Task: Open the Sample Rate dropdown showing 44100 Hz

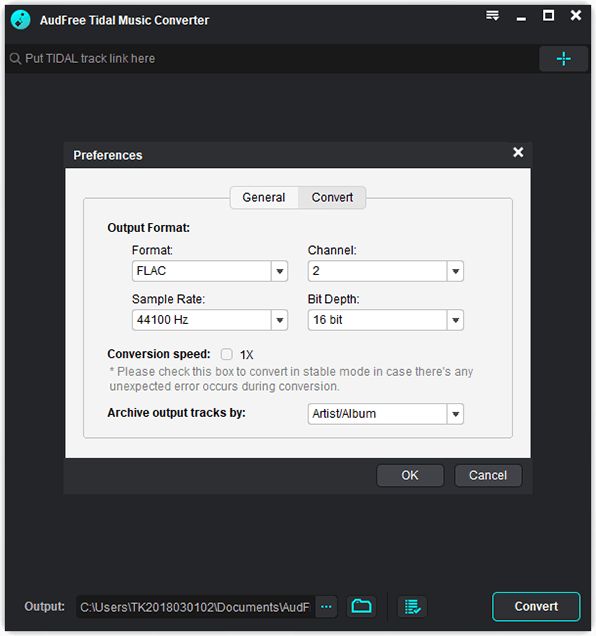Action: click(210, 320)
